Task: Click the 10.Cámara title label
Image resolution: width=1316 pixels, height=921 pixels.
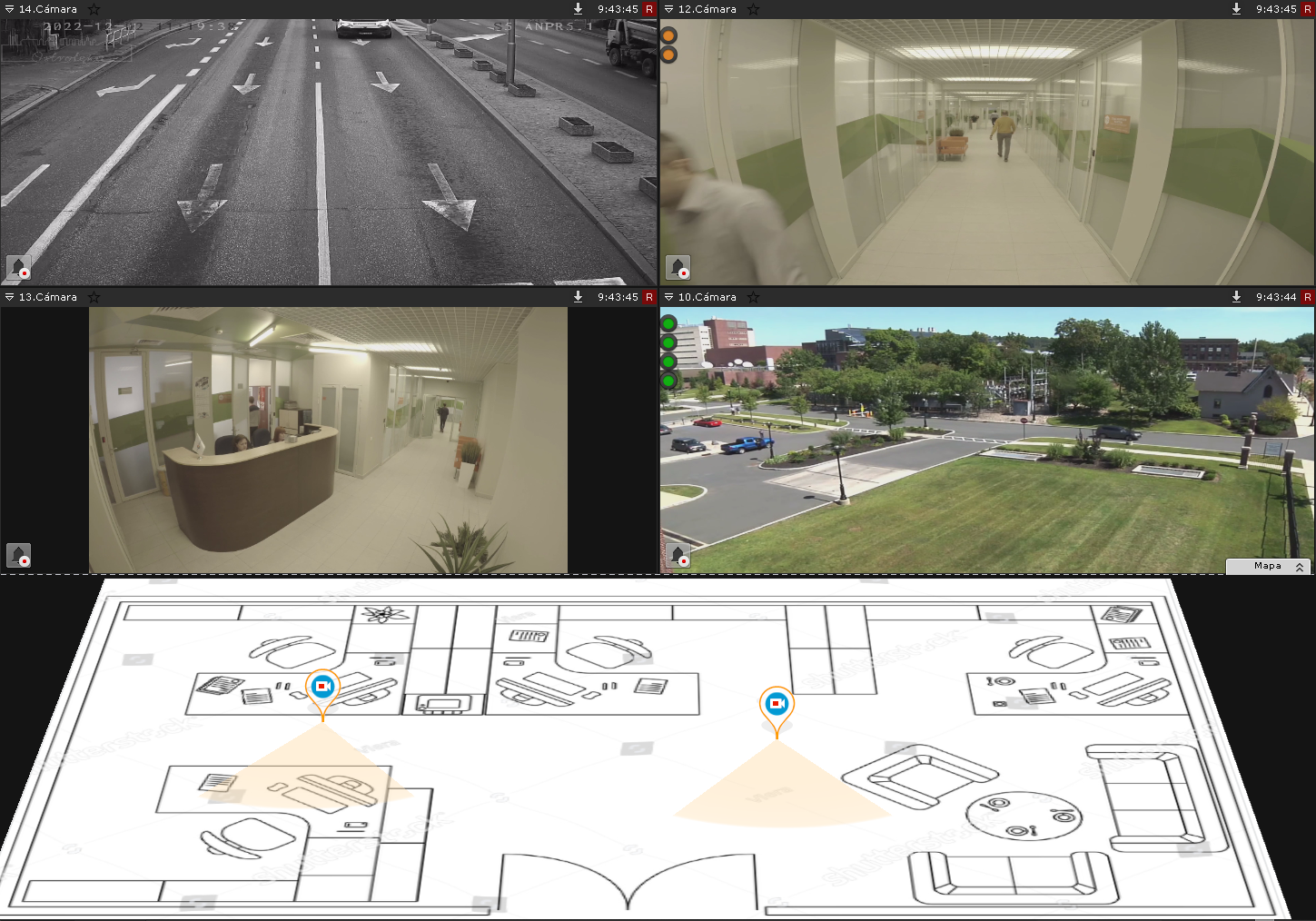Action: [x=707, y=297]
